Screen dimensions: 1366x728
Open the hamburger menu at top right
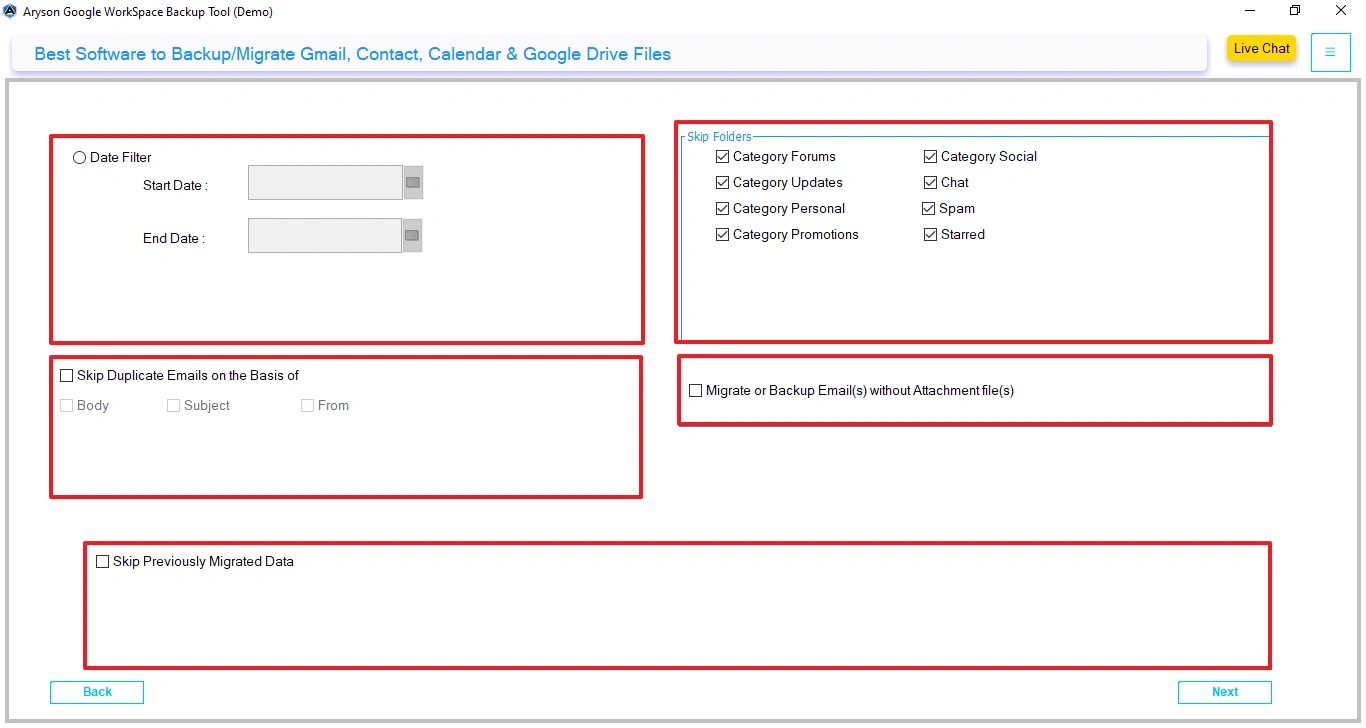point(1330,52)
